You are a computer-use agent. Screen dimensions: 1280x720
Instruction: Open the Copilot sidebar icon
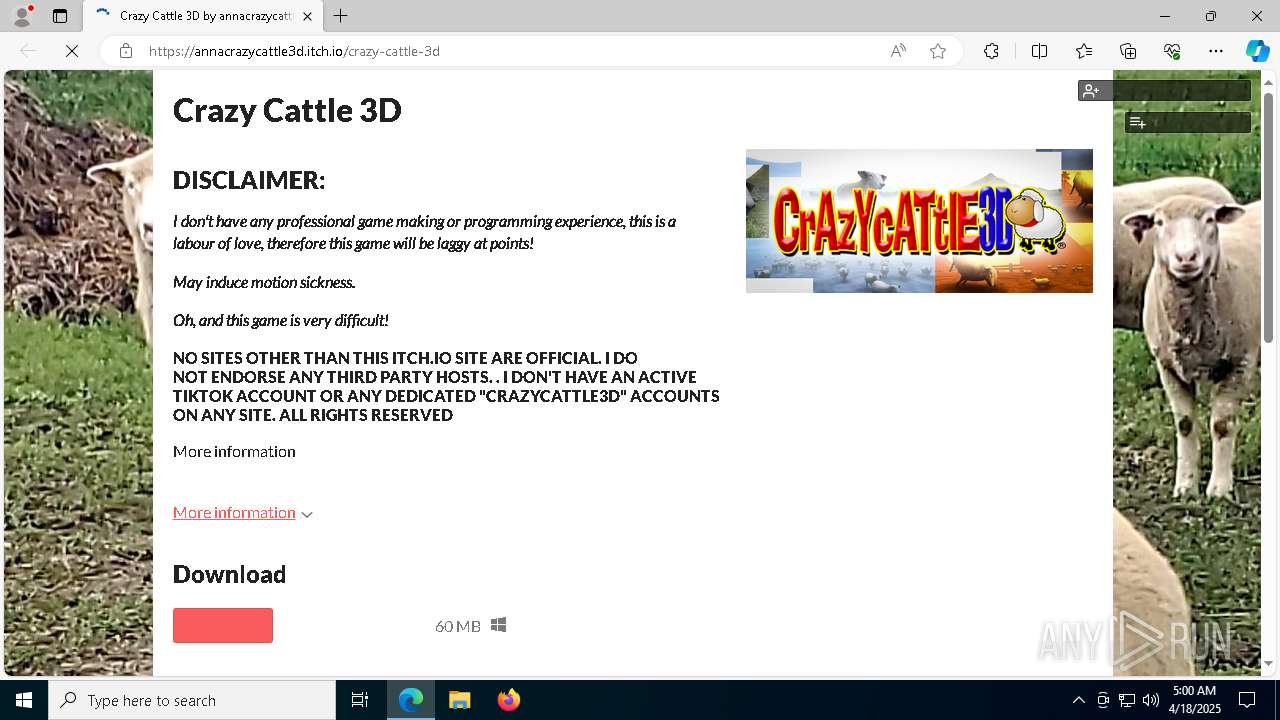(x=1257, y=51)
